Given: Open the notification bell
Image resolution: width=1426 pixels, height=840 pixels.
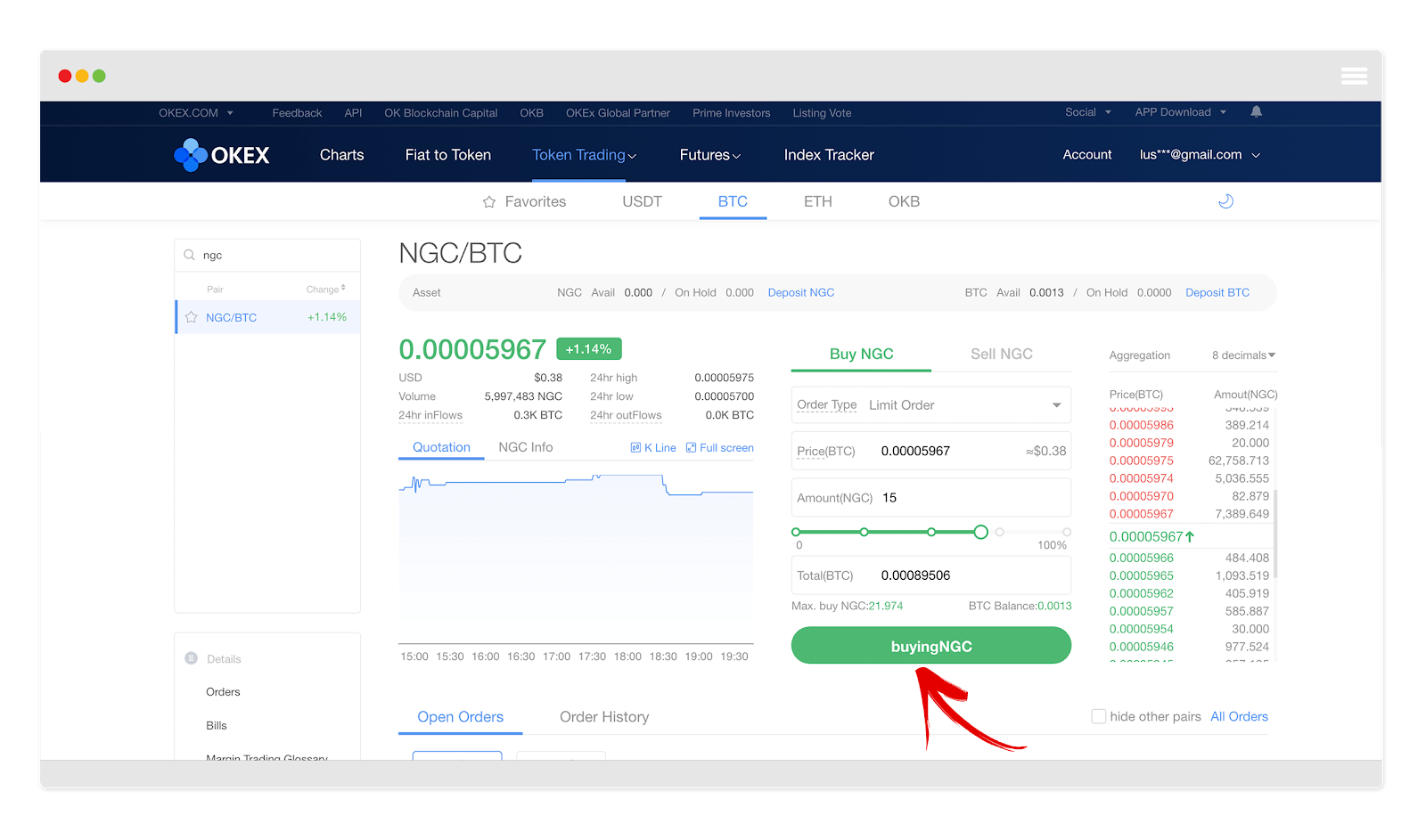Looking at the screenshot, I should point(1256,112).
